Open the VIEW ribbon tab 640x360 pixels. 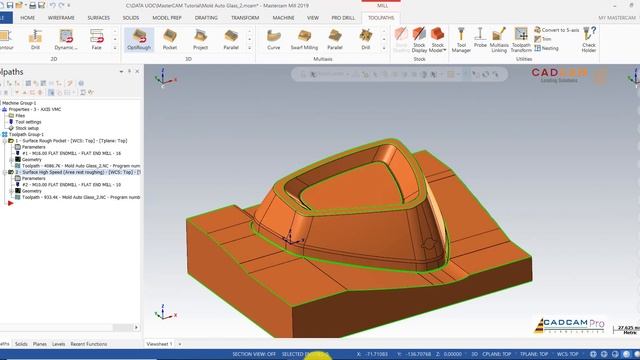(313, 18)
